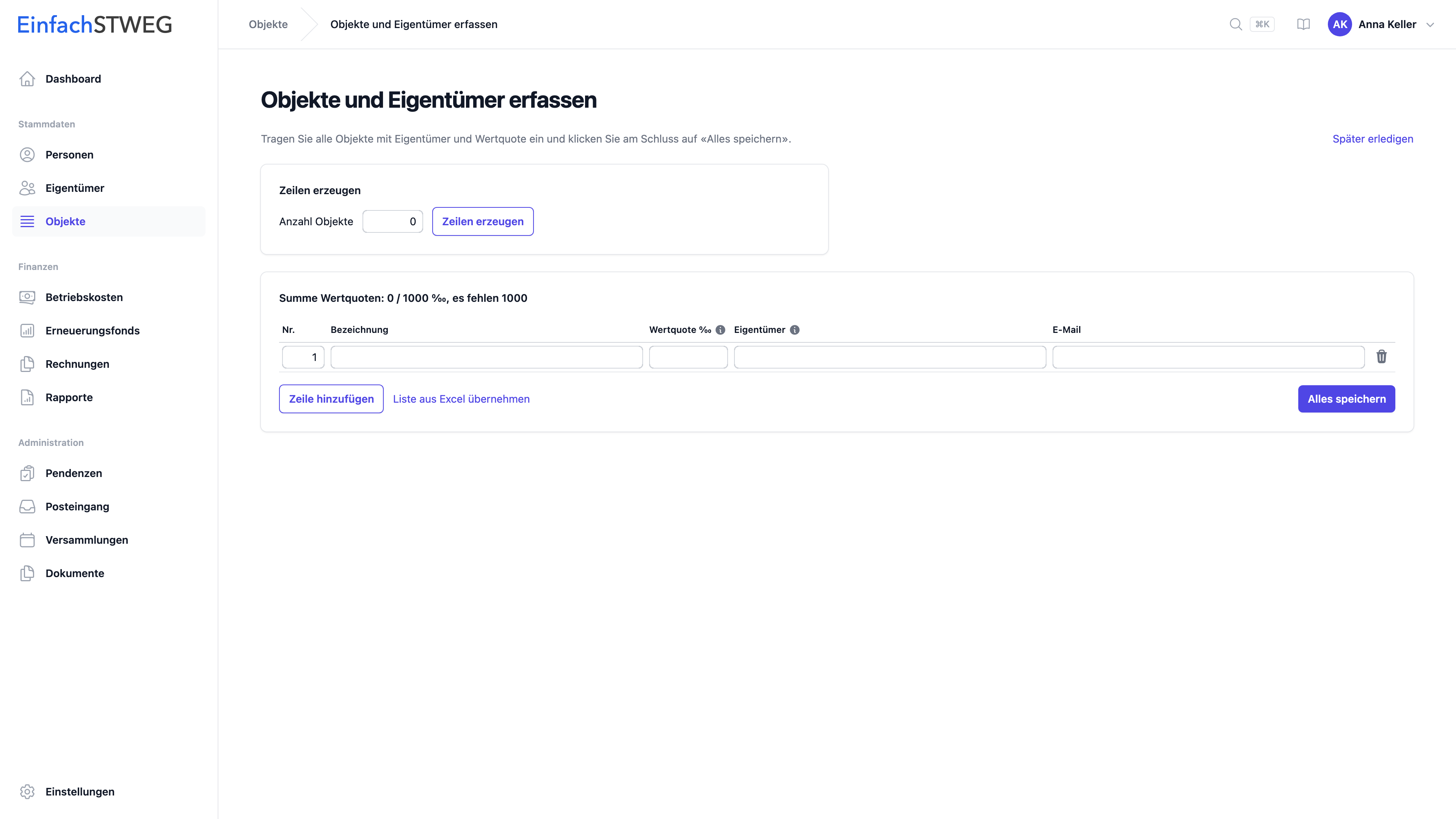The width and height of the screenshot is (1456, 819).
Task: Click the Erneuerungsfonds chart icon
Action: [27, 330]
